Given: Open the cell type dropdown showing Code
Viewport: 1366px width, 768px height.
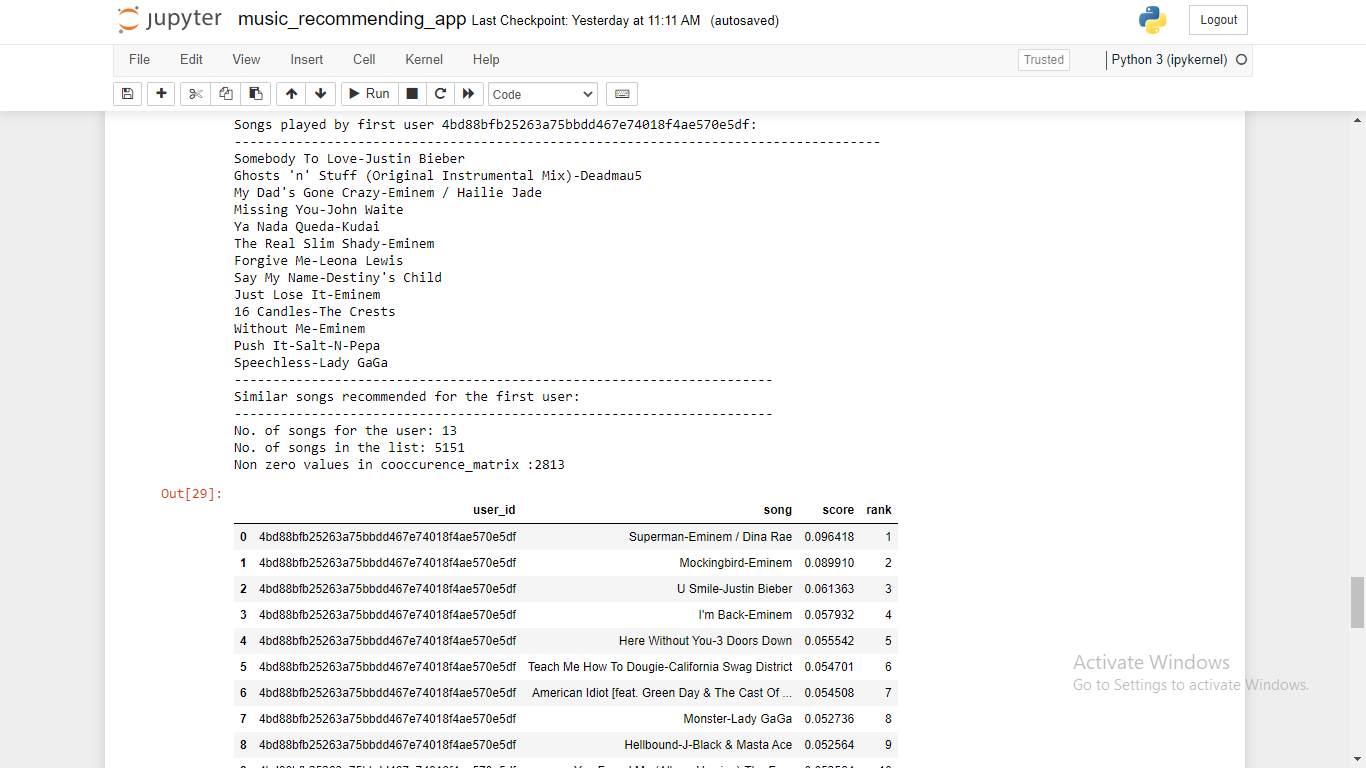Looking at the screenshot, I should click(x=542, y=93).
